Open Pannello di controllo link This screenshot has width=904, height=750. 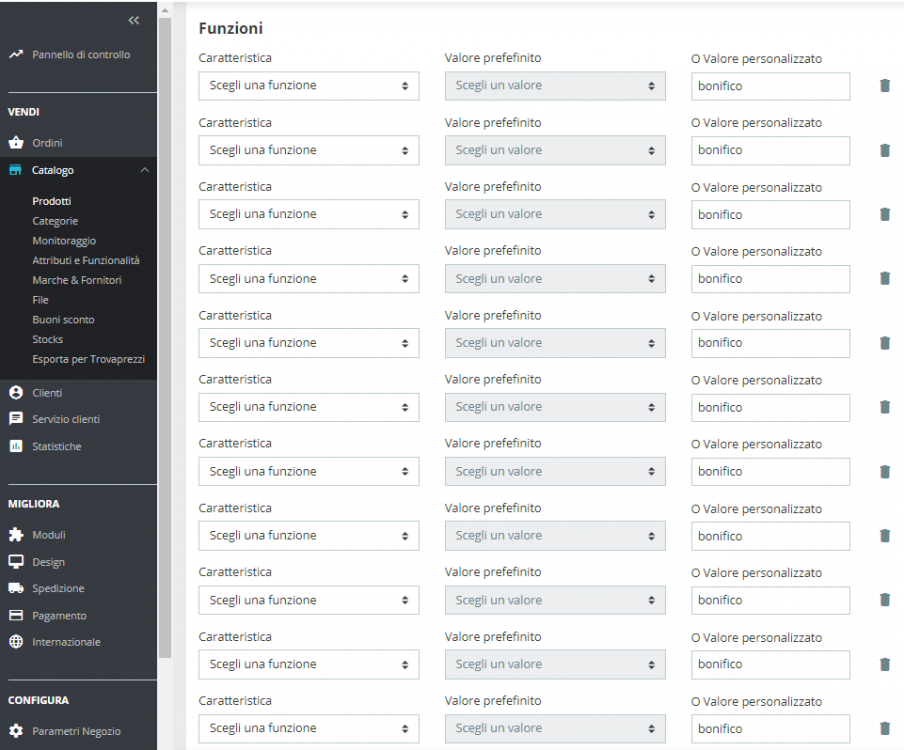81,55
